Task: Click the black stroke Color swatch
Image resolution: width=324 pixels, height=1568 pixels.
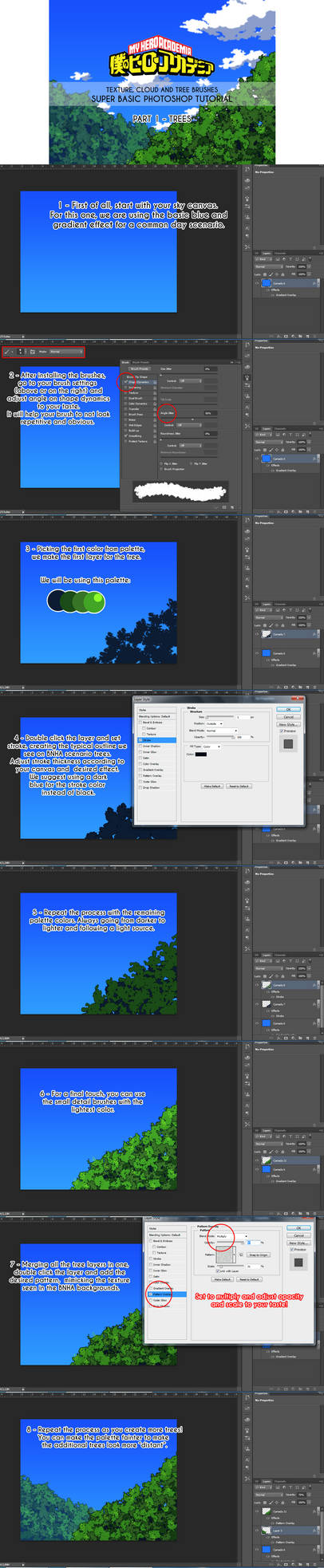Action: coord(201,754)
